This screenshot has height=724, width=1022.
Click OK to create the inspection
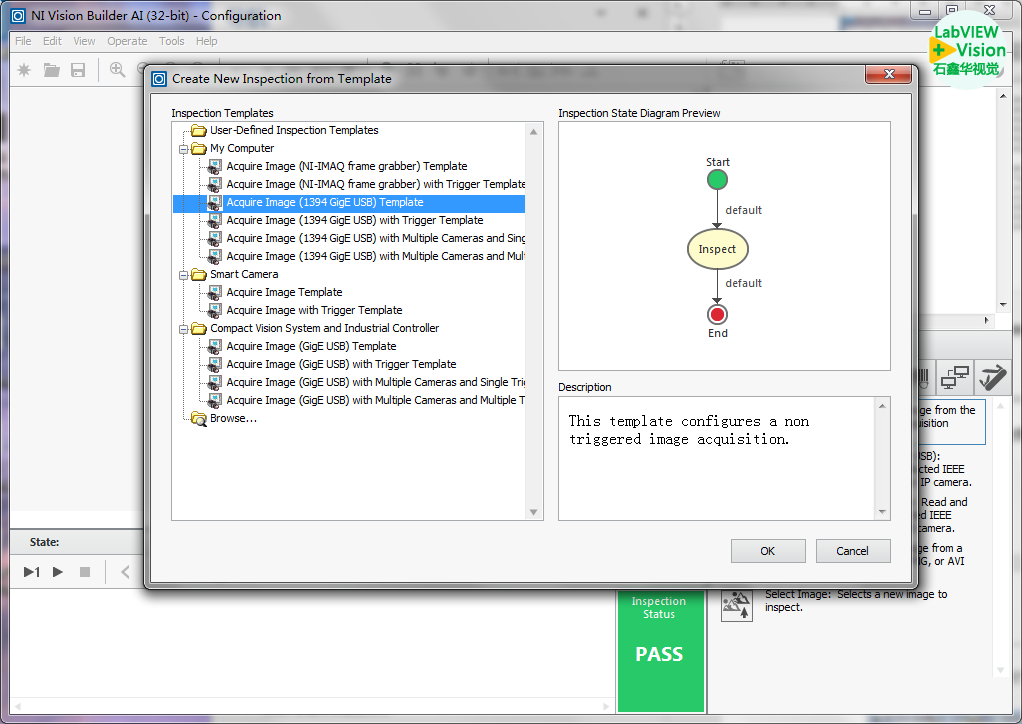pos(767,551)
